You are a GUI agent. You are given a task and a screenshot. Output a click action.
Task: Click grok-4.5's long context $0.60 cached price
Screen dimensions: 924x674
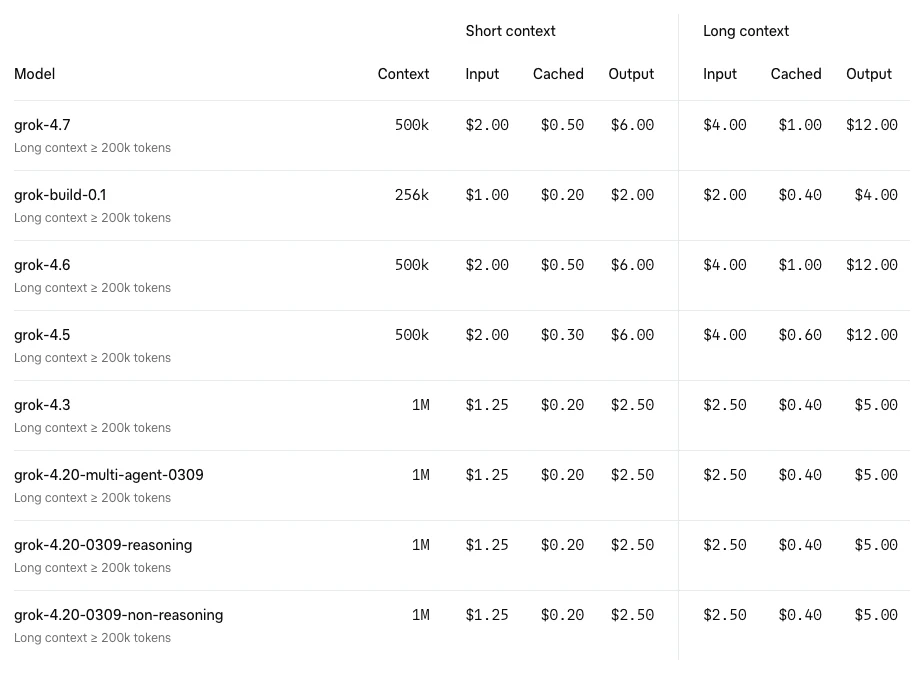[800, 335]
